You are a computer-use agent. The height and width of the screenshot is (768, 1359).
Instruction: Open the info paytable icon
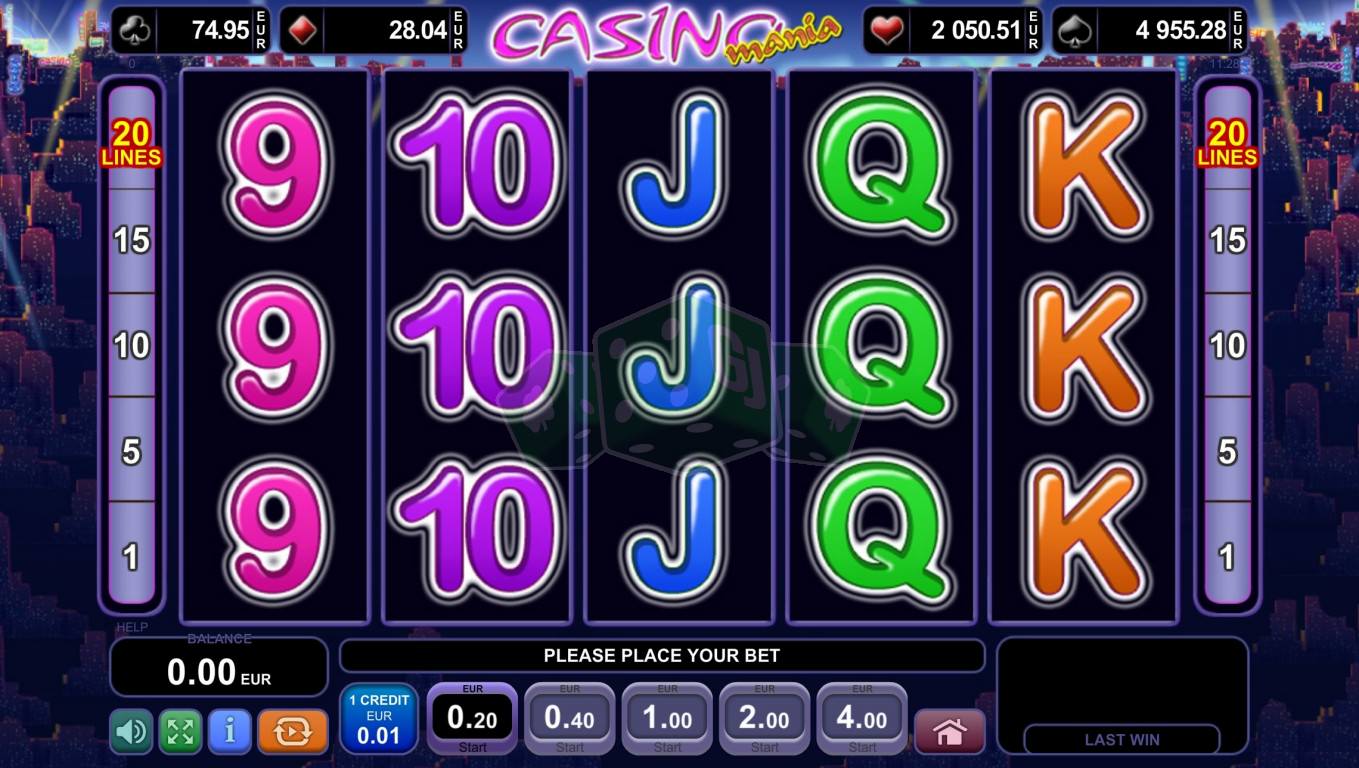tap(230, 732)
